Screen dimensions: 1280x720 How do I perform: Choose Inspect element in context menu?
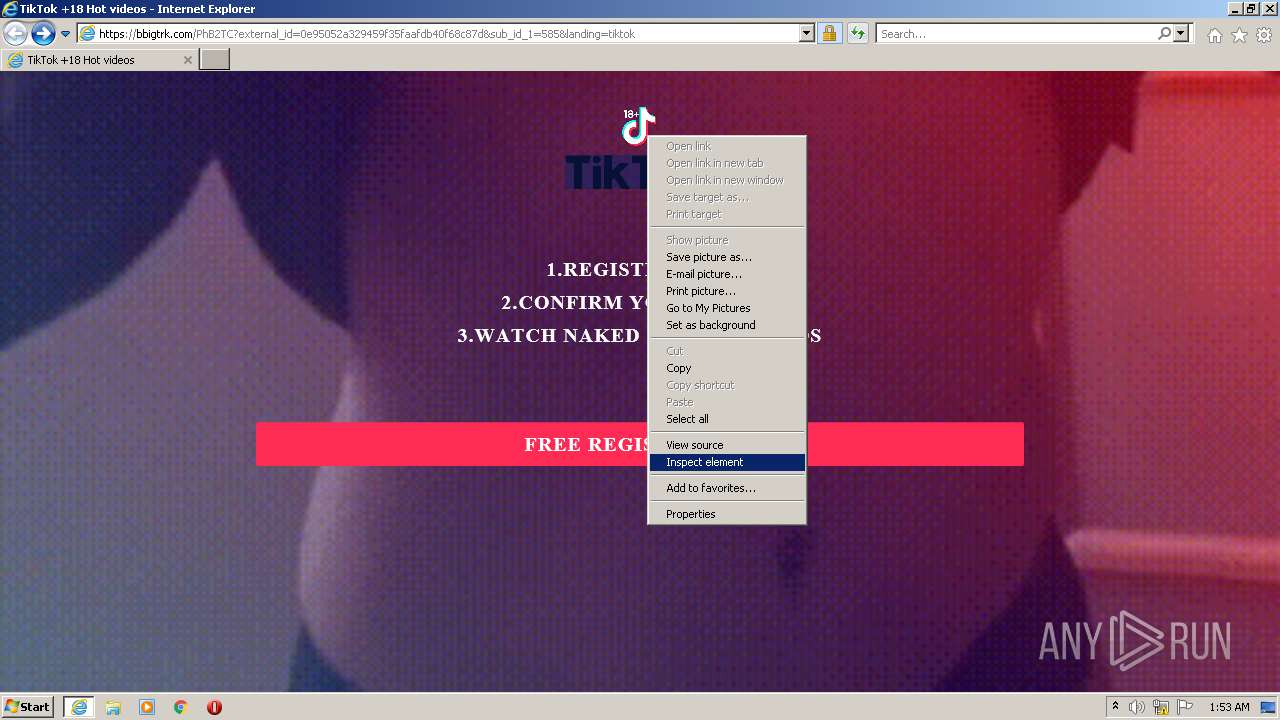point(727,462)
